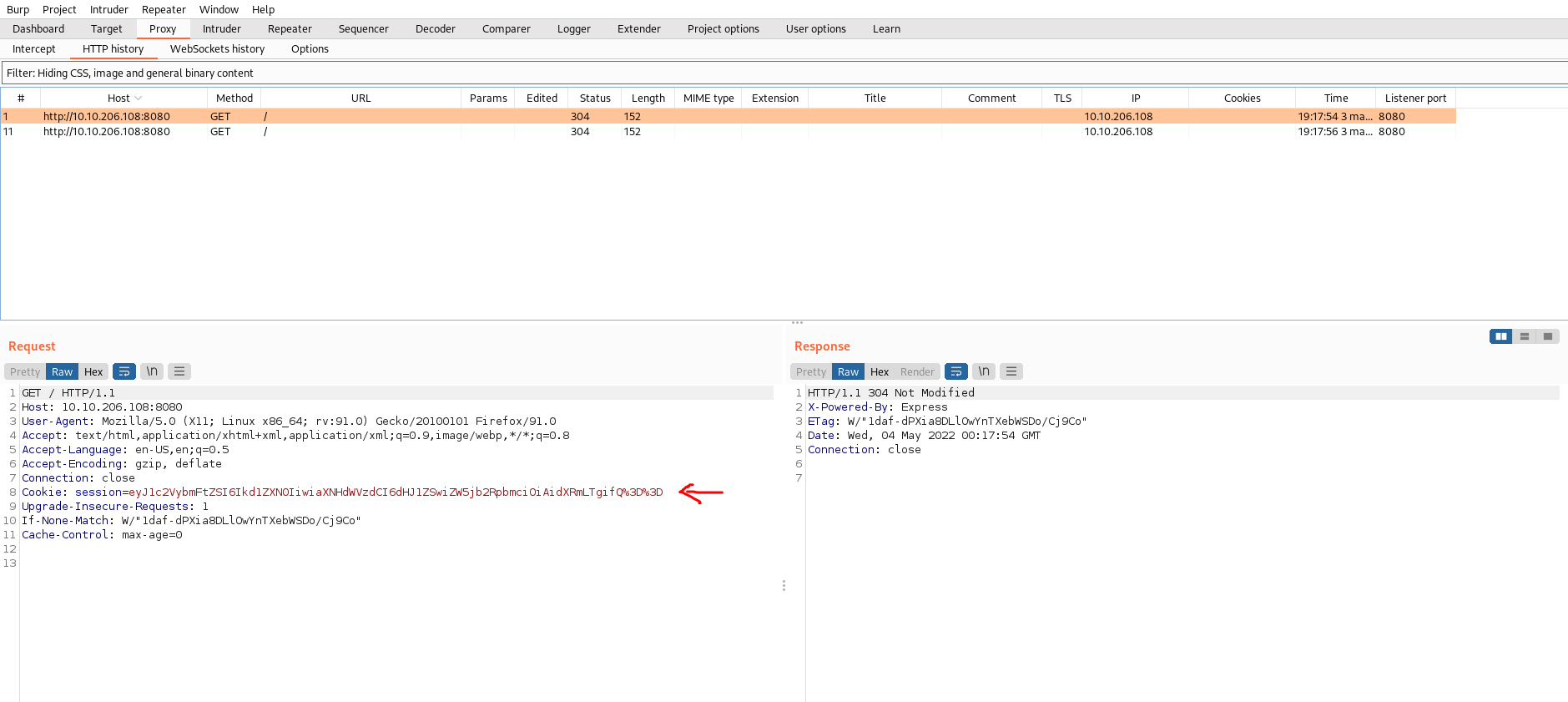This screenshot has height=702, width=1568.
Task: Open the Project menu
Action: point(59,9)
